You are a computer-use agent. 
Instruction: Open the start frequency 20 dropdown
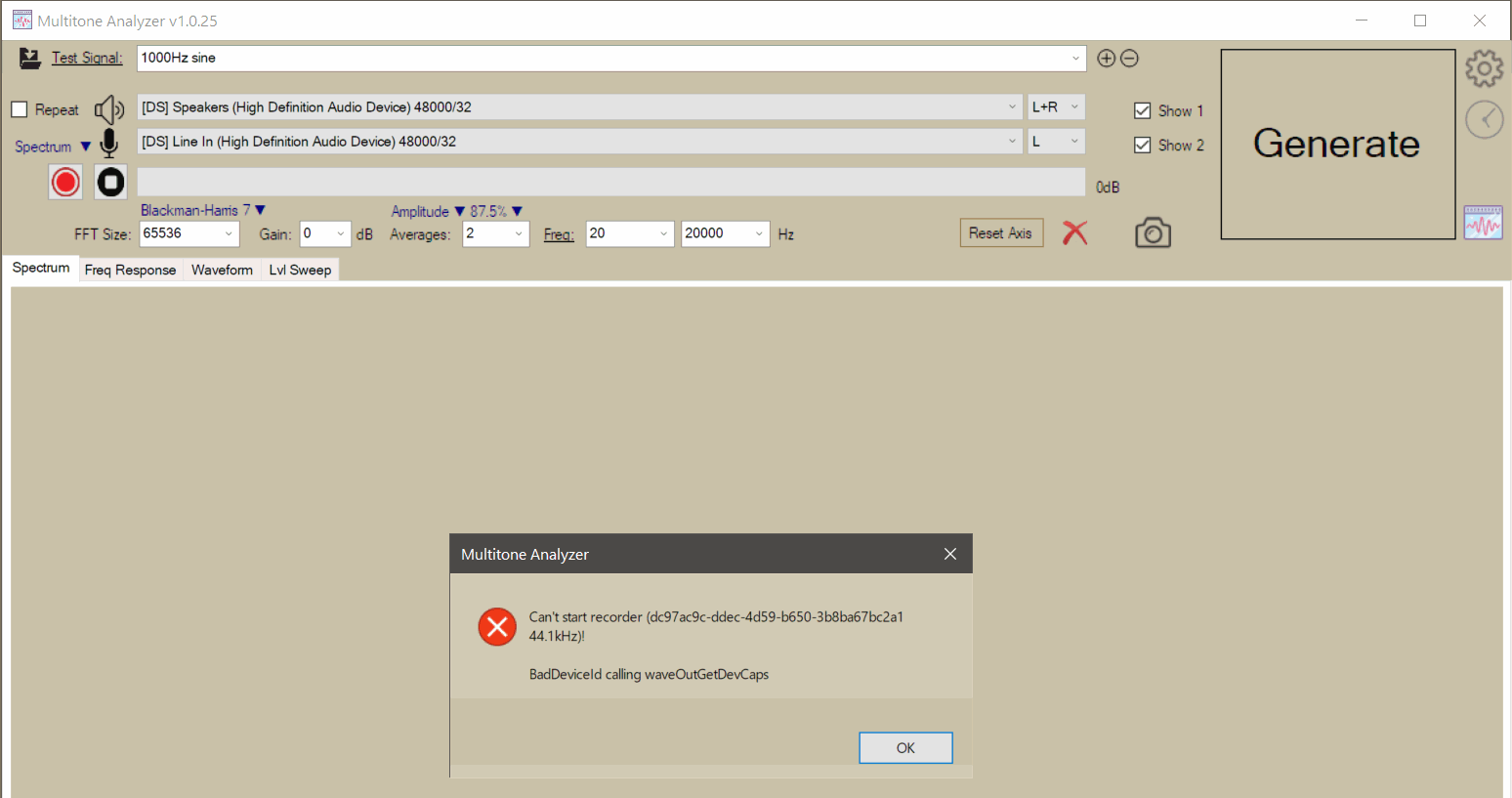pos(664,233)
